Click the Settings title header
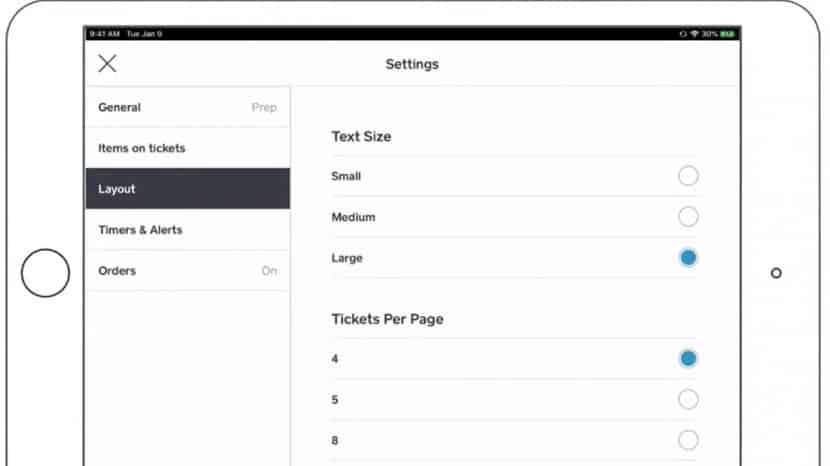 412,64
